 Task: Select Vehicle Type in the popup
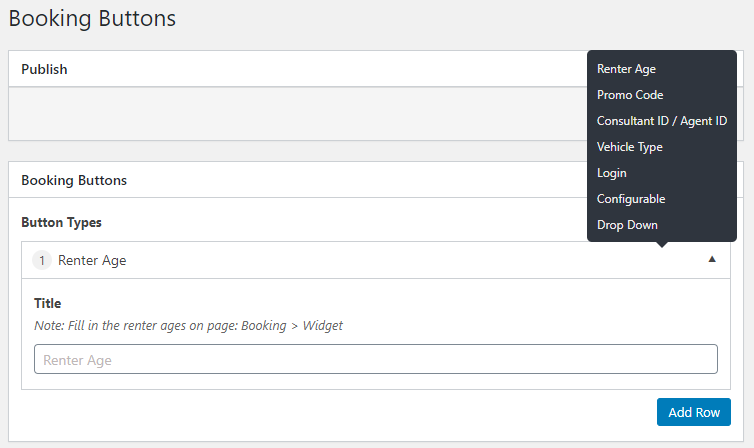point(629,147)
